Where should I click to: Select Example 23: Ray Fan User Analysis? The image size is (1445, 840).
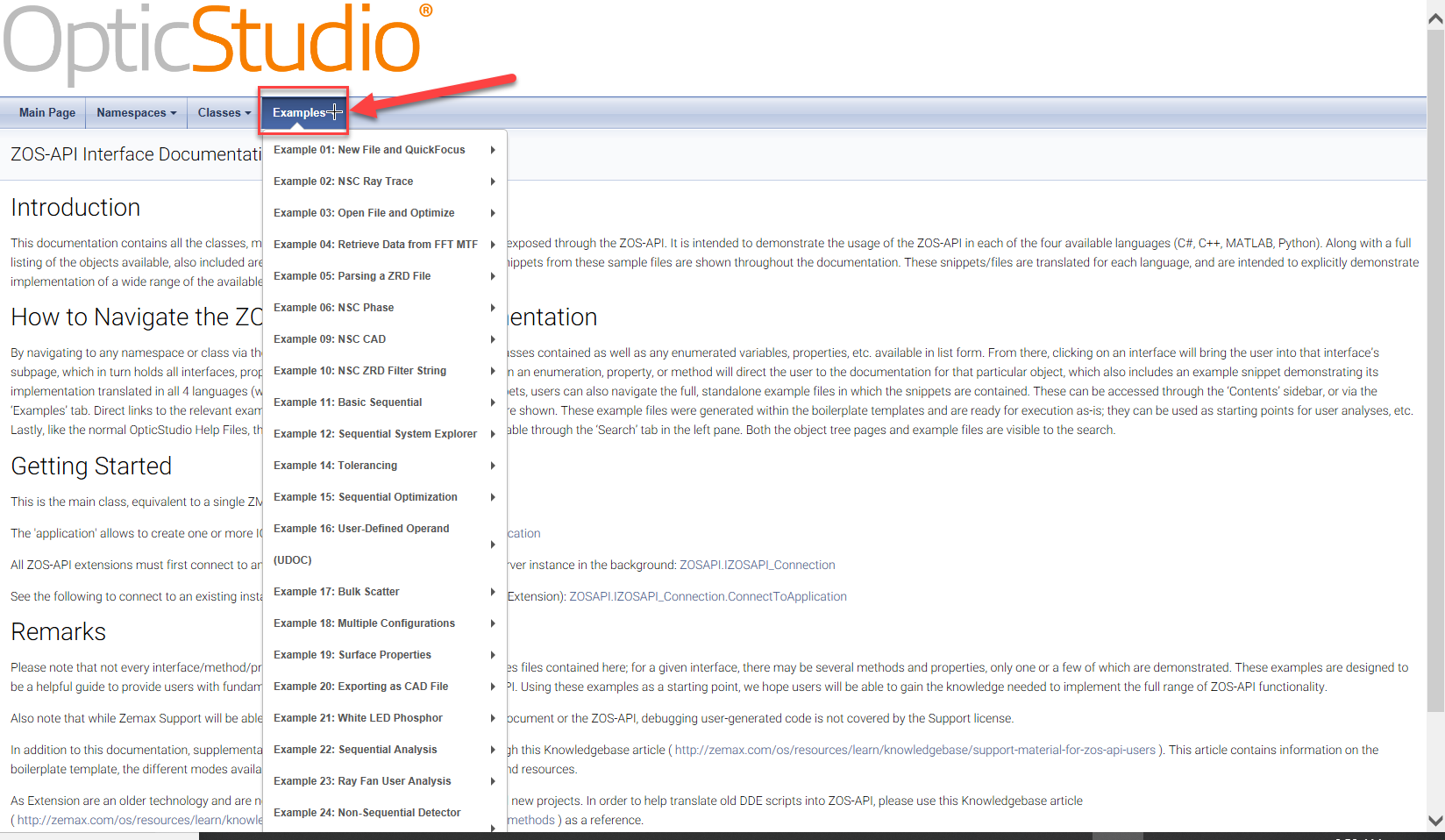click(385, 781)
